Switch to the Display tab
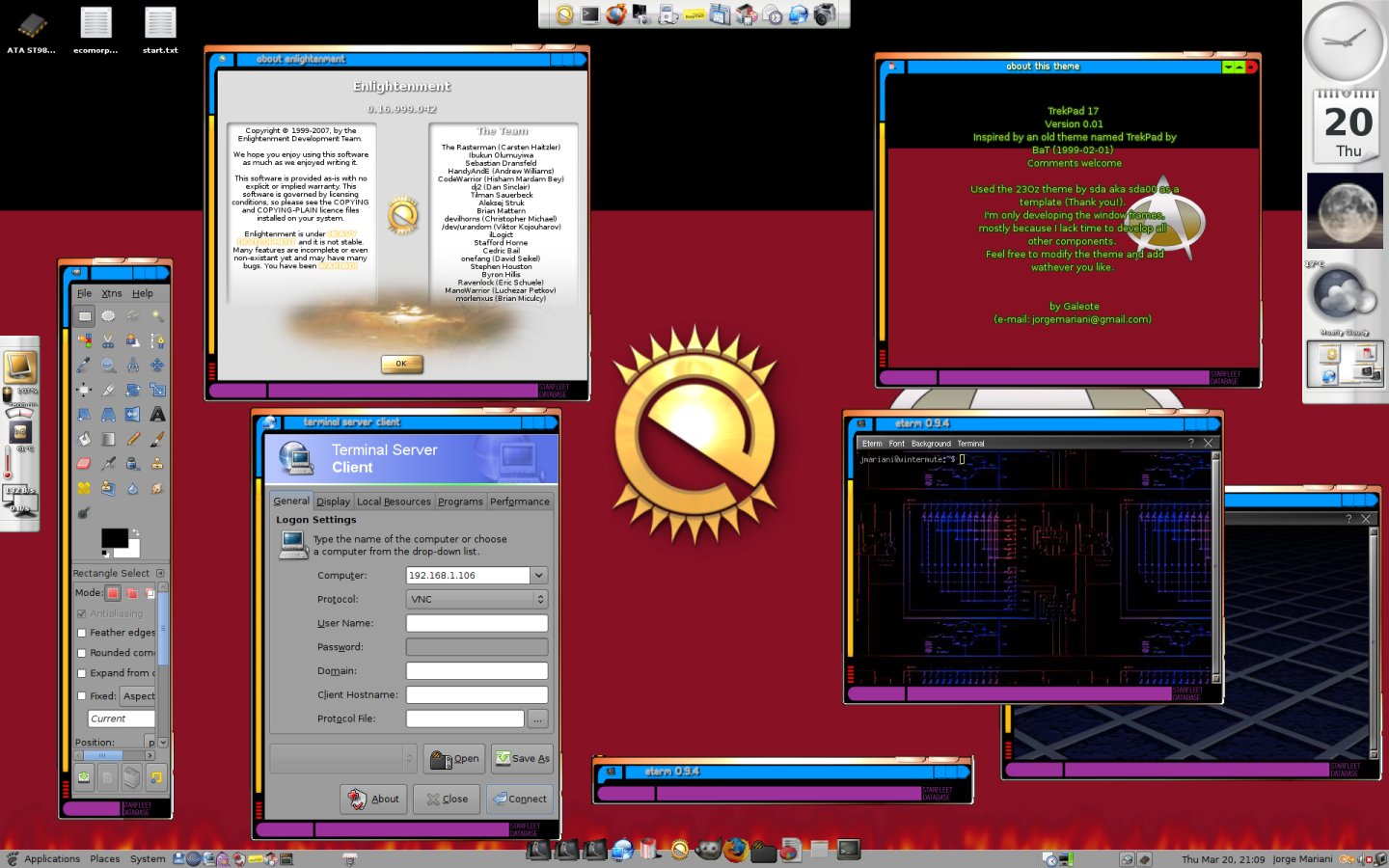The width and height of the screenshot is (1389, 868). tap(333, 502)
